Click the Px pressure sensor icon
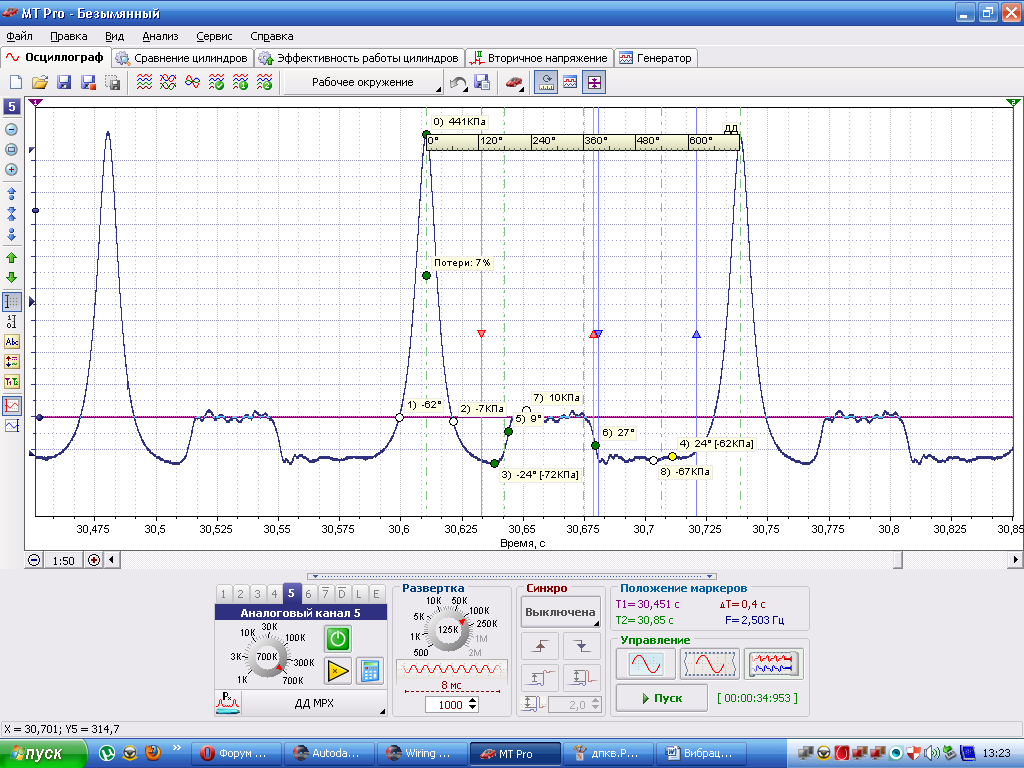 click(227, 703)
